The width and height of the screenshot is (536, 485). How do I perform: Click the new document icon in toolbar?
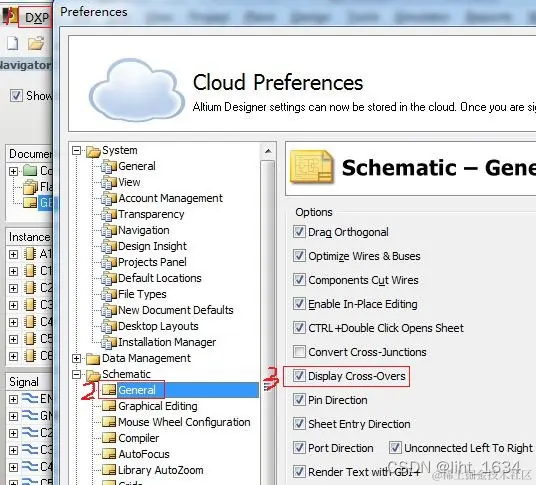tap(13, 43)
